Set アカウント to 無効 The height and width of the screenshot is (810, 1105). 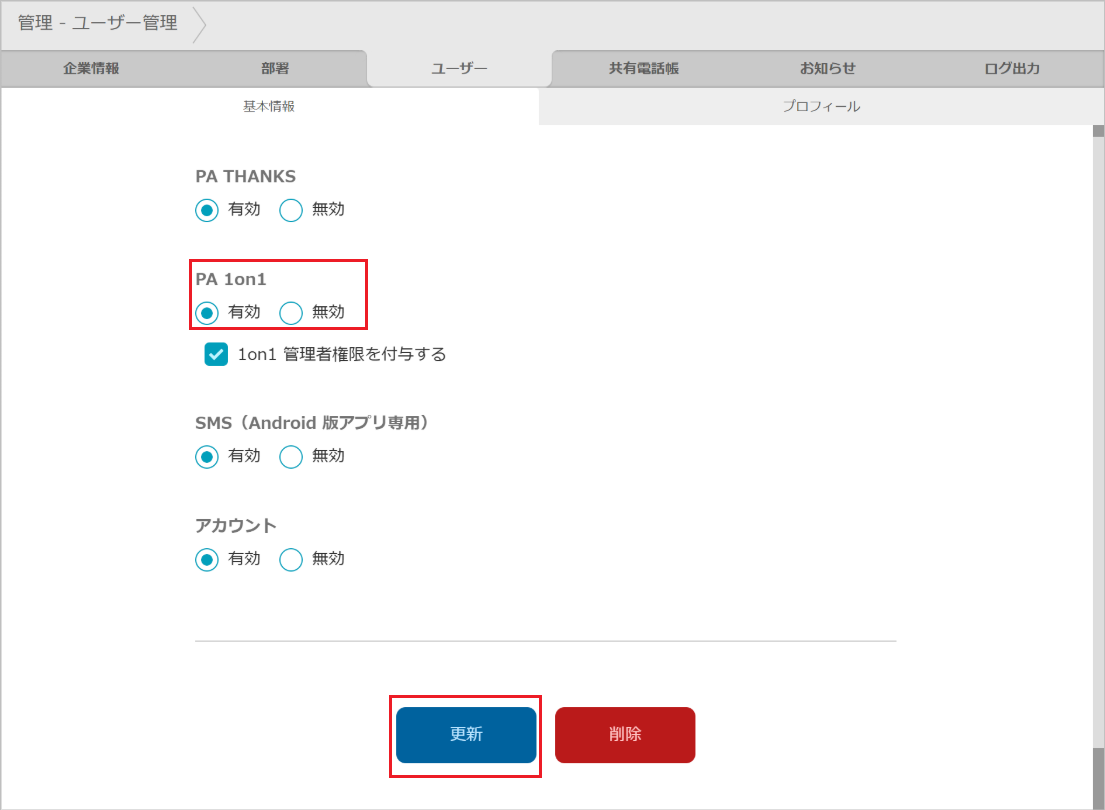290,560
